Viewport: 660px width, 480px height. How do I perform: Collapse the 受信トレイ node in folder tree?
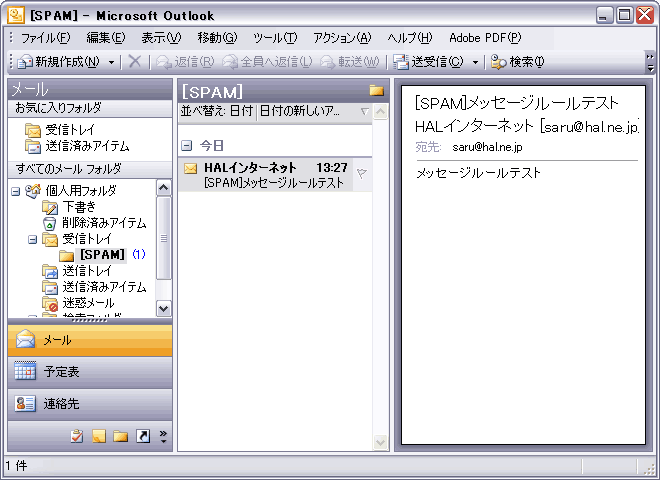[x=32, y=240]
